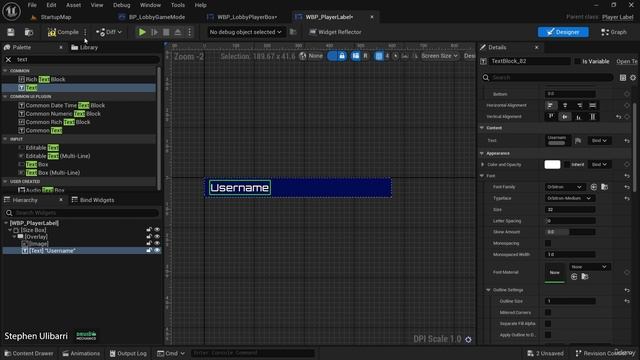Open the Widget Reflector
Viewport: 640px width, 360px height.
click(335, 32)
